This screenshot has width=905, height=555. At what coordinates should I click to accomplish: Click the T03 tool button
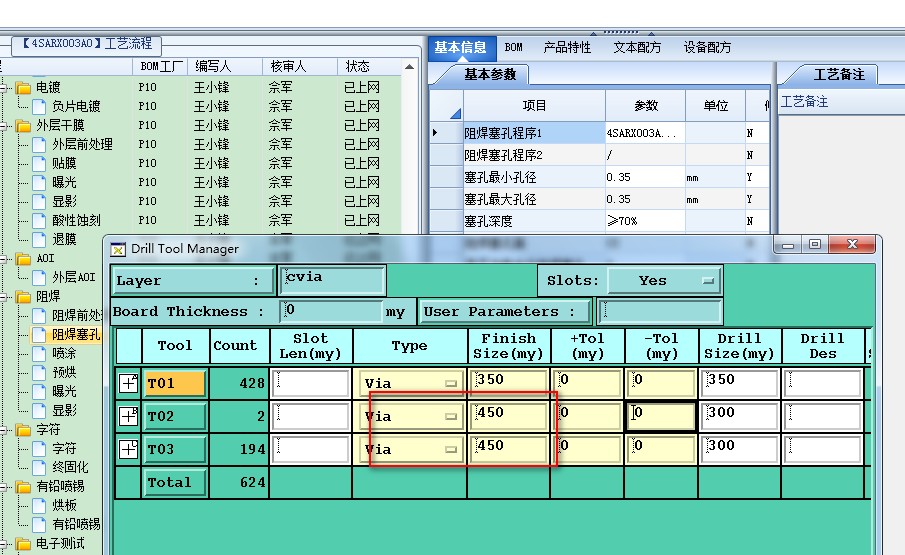click(175, 449)
